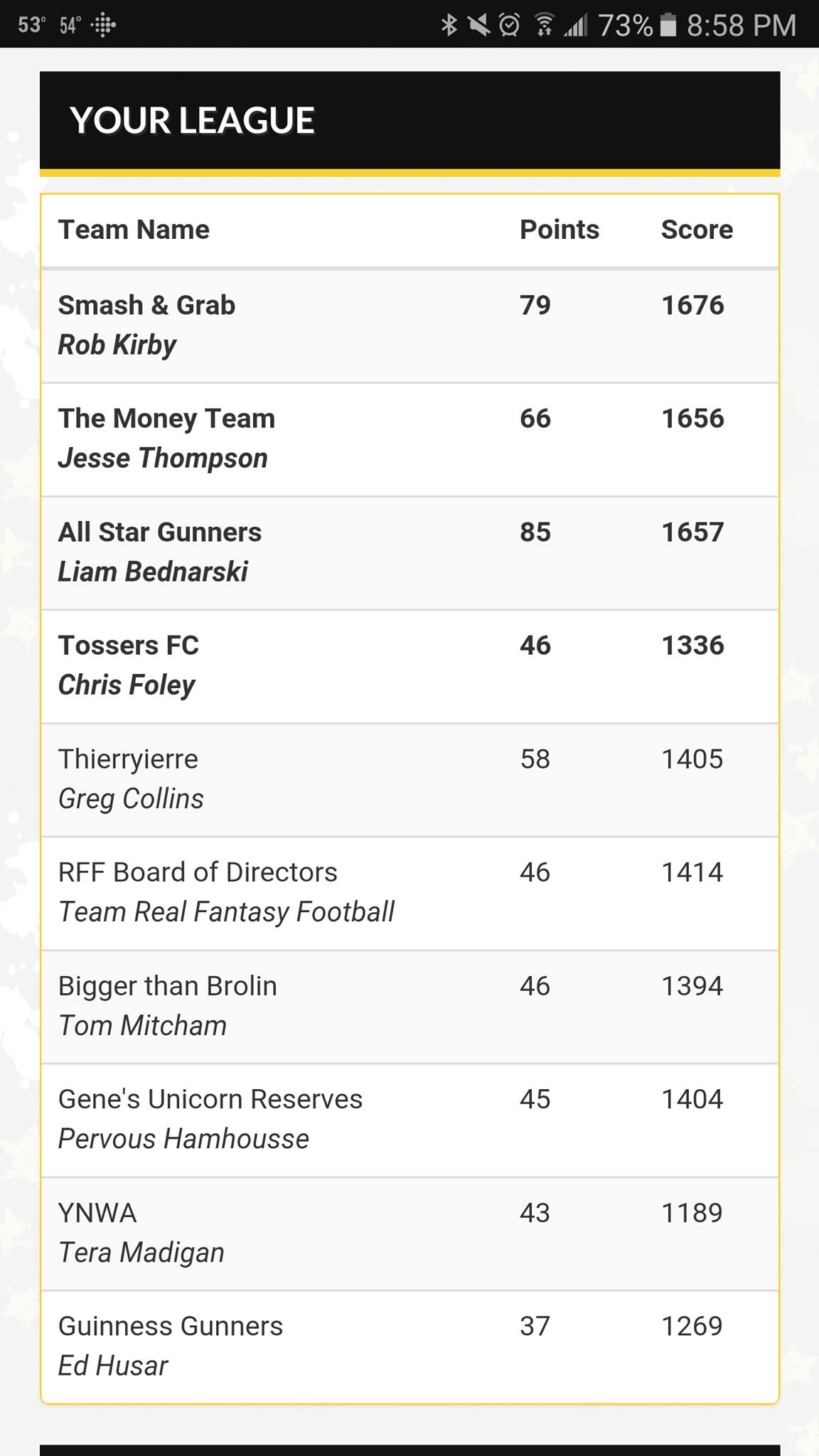The image size is (819, 1456).
Task: Tap the alarm clock status icon
Action: coord(509,26)
